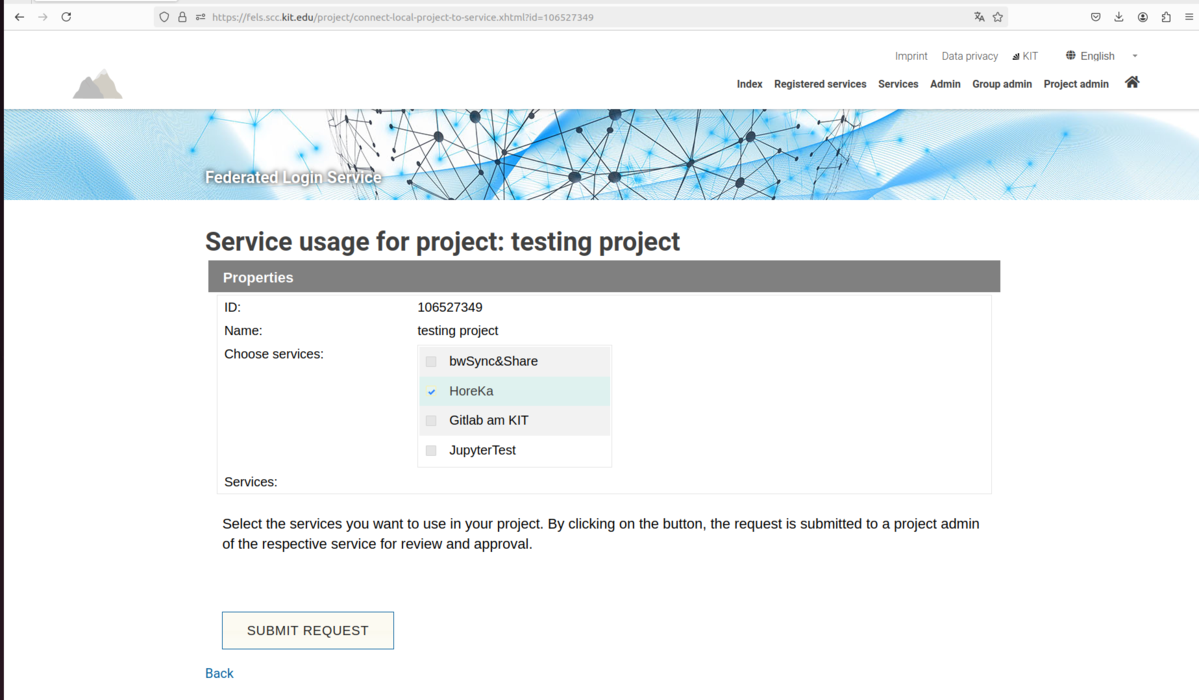Open browser downloads icon
1199x700 pixels.
[x=1119, y=17]
